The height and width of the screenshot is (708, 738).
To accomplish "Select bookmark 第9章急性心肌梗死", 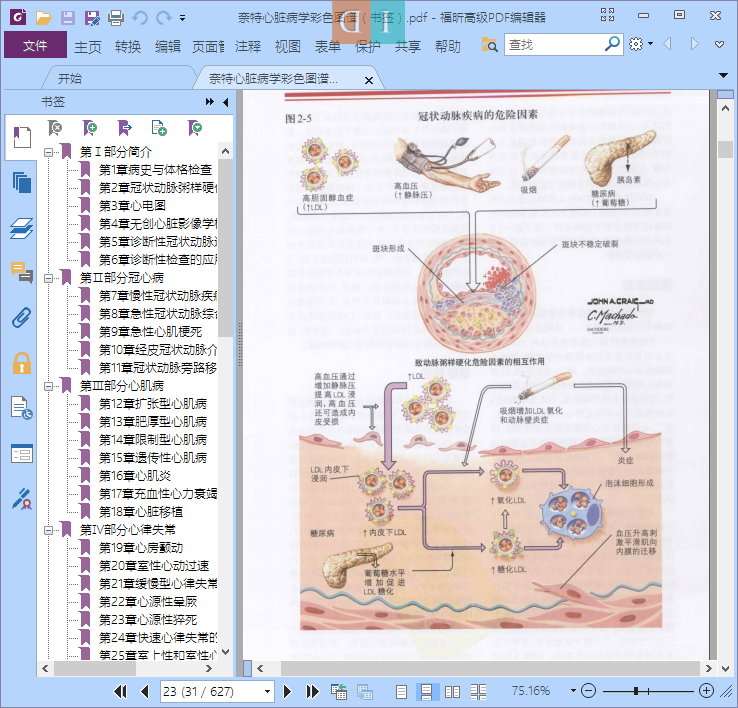I will [151, 332].
